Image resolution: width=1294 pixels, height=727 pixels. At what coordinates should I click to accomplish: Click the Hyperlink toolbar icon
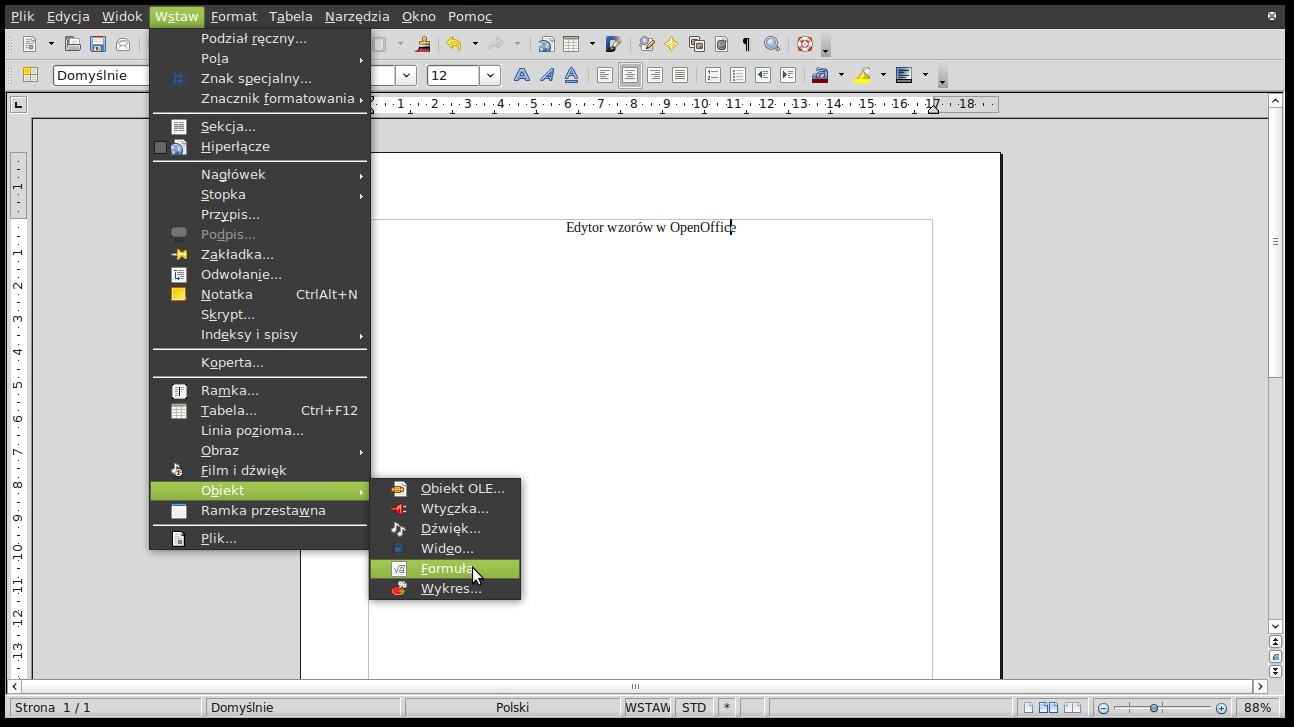[546, 44]
